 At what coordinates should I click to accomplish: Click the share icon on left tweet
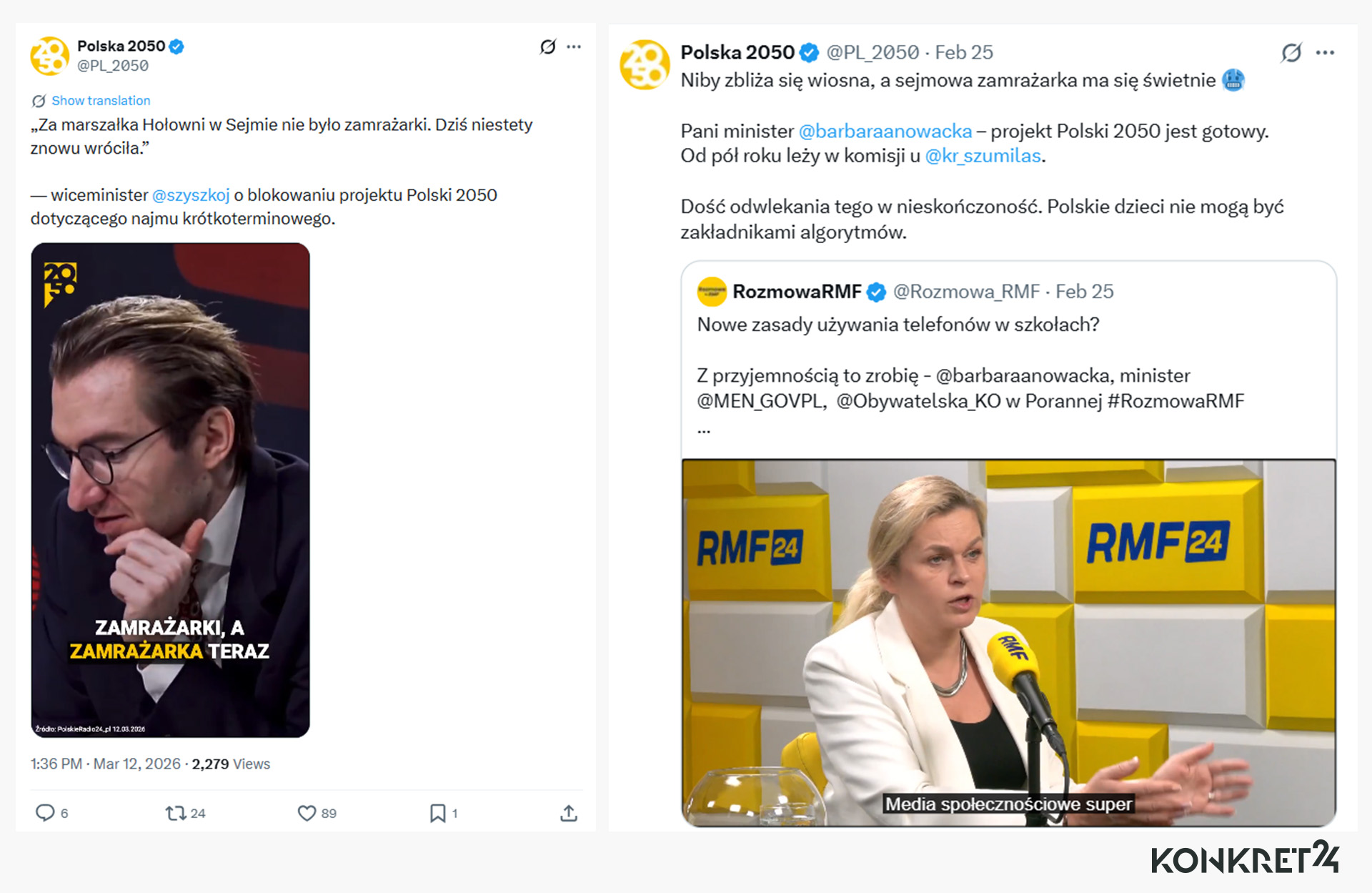[x=569, y=813]
